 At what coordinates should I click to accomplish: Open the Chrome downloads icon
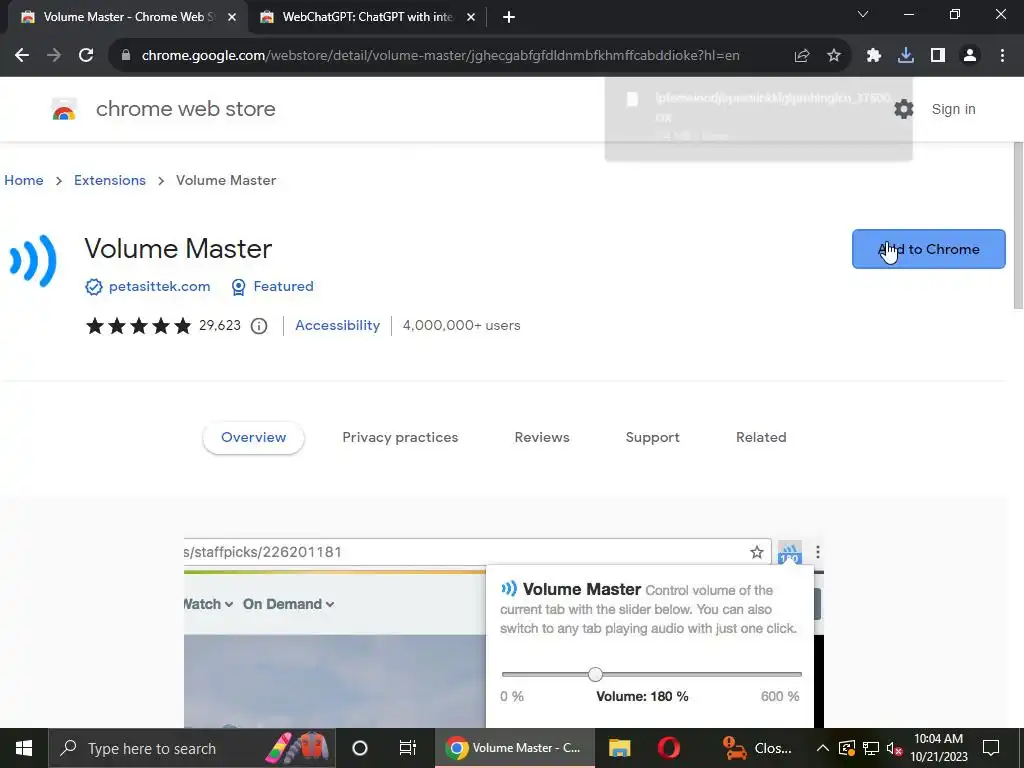coord(906,56)
